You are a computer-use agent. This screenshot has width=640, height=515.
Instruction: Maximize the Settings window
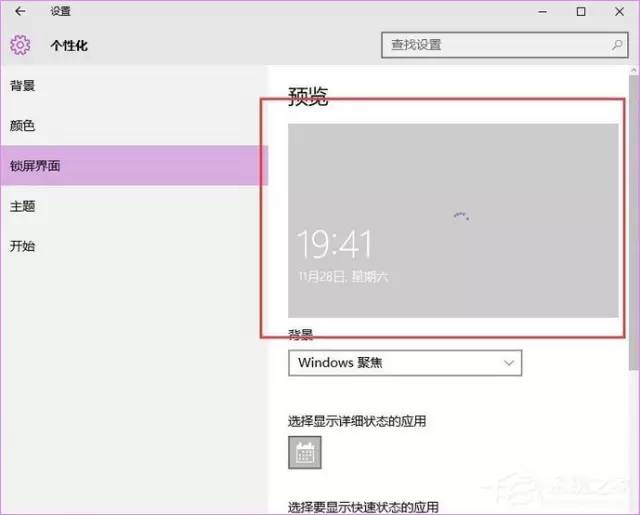click(581, 12)
